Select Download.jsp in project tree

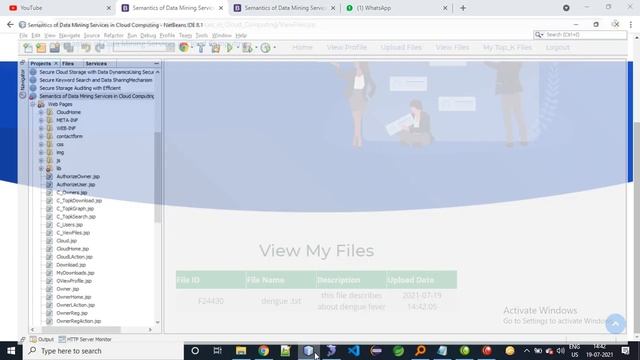[71, 265]
